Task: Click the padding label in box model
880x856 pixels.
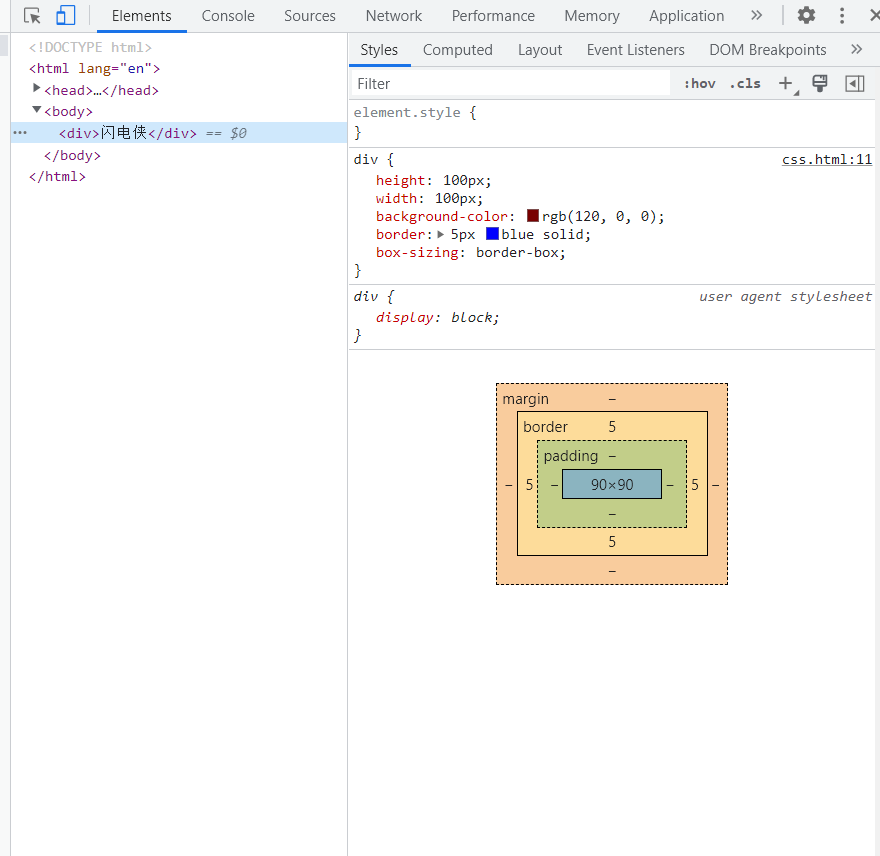Action: [571, 456]
